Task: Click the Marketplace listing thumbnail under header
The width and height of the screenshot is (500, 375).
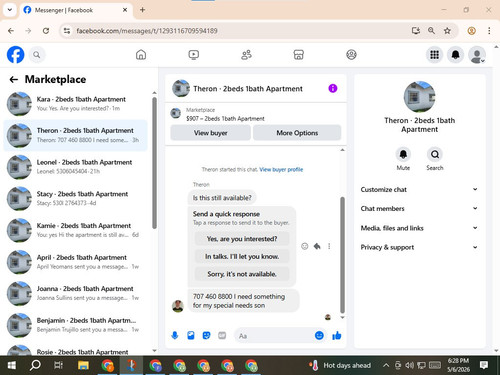Action: 176,113
